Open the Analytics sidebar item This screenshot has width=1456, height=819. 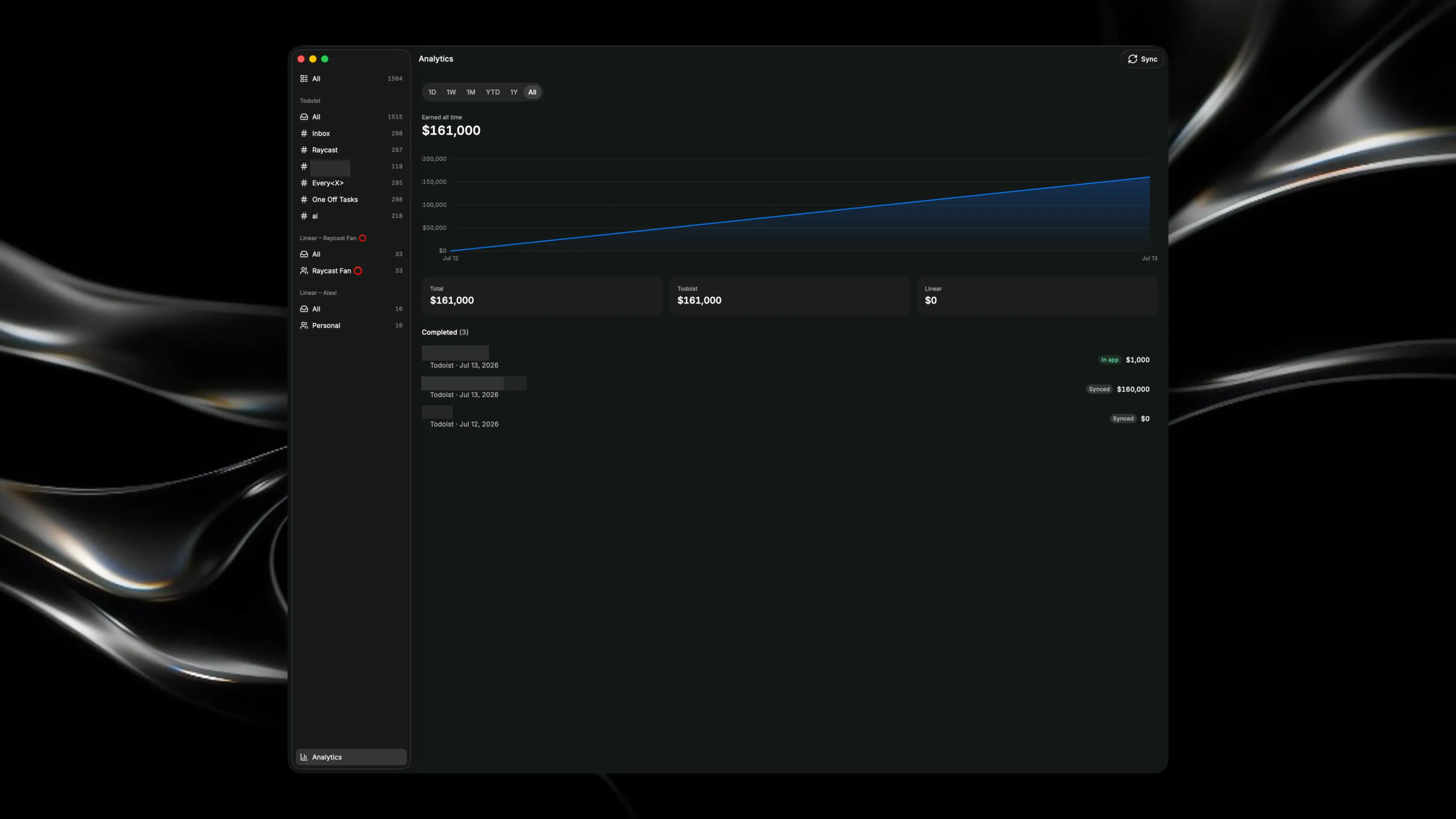point(351,758)
